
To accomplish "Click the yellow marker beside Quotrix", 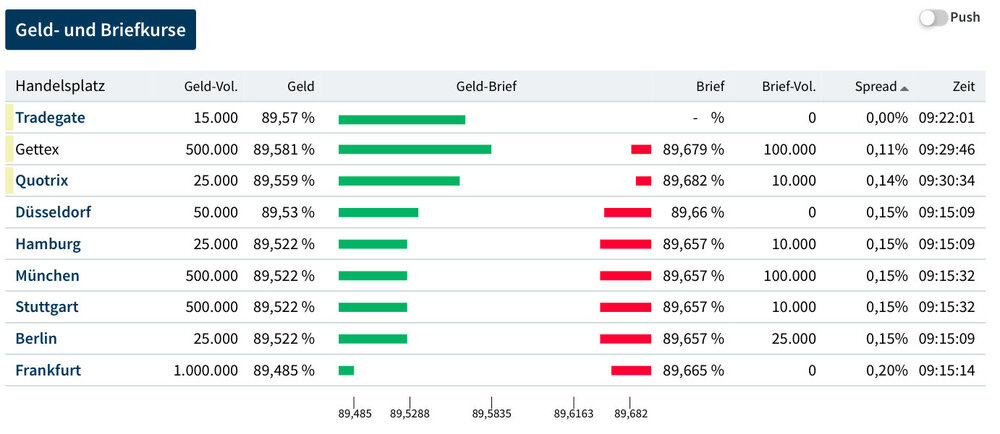I will pyautogui.click(x=9, y=181).
